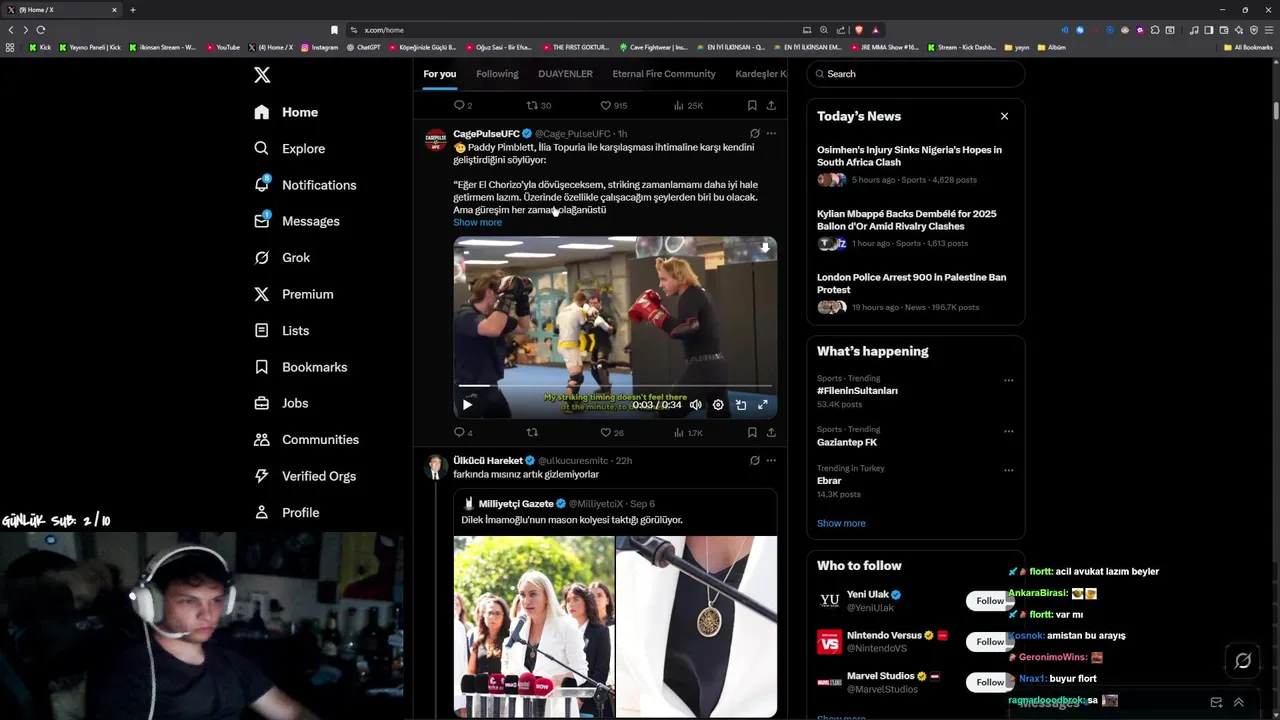This screenshot has height=720, width=1280.
Task: Open video settings gear
Action: point(718,405)
